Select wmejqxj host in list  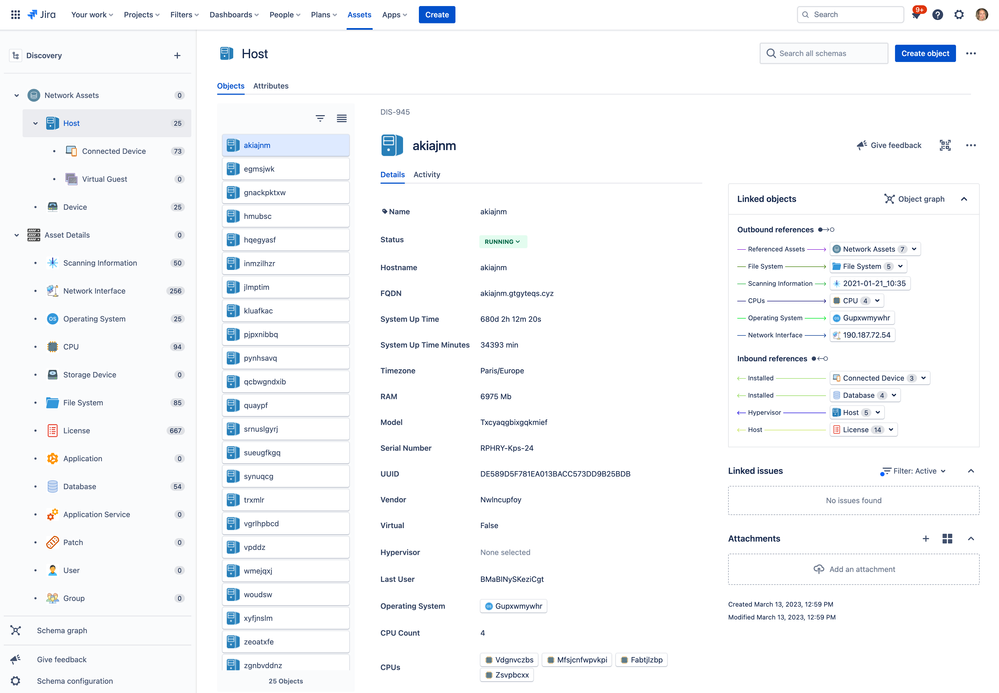286,571
